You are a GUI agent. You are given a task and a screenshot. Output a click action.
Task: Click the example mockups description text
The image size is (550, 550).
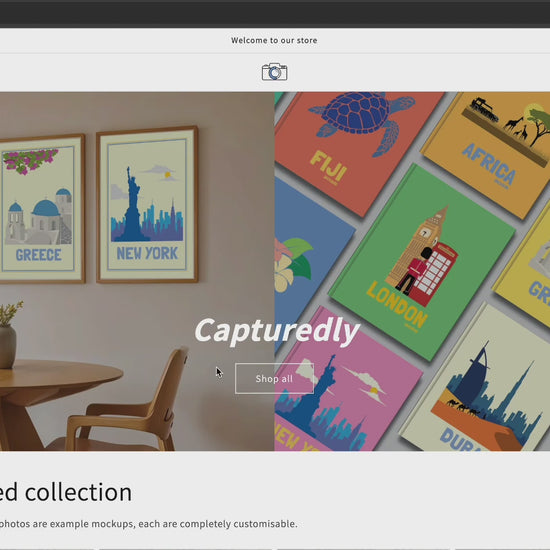tap(148, 524)
